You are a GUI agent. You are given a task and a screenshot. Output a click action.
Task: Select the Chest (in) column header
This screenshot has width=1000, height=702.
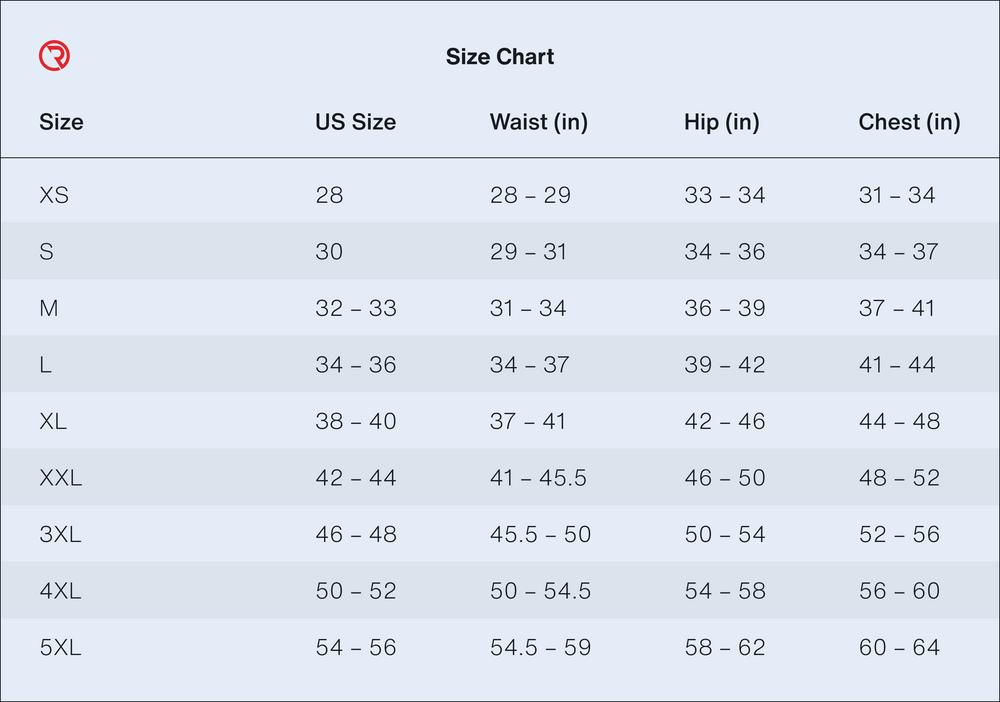click(909, 122)
